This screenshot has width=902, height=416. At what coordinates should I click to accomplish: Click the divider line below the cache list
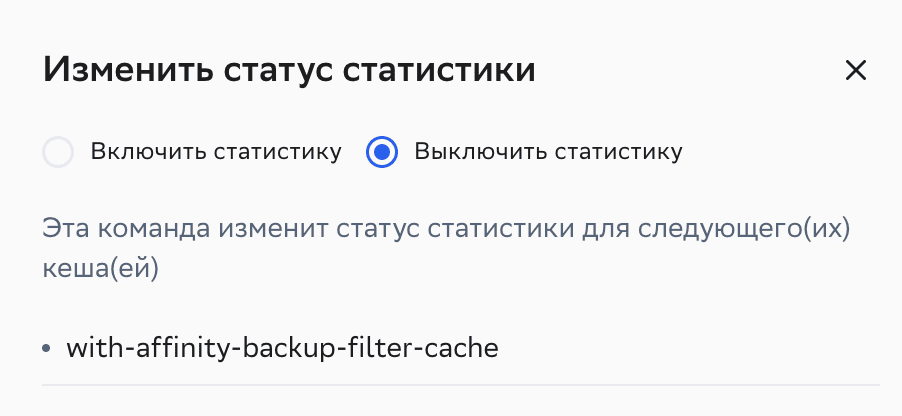click(x=460, y=384)
